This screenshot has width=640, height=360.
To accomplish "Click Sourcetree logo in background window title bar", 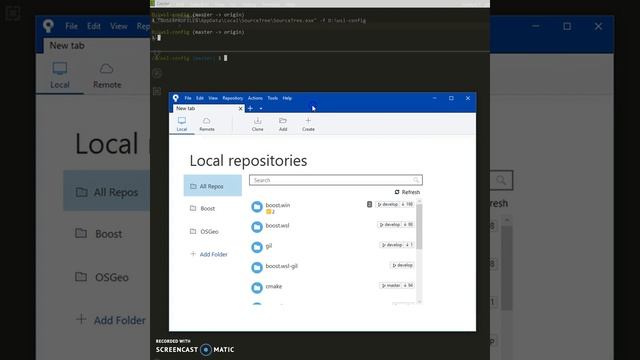I will click(x=48, y=26).
